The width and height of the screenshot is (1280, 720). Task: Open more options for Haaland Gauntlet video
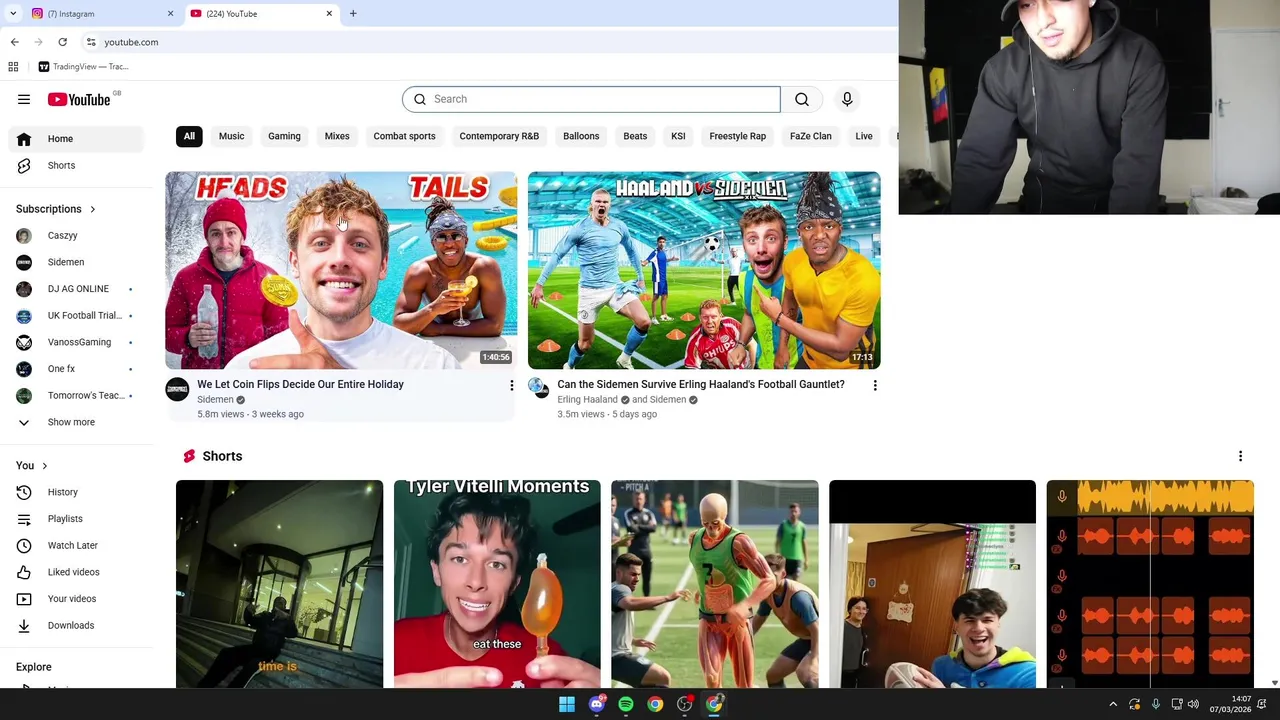coord(875,385)
